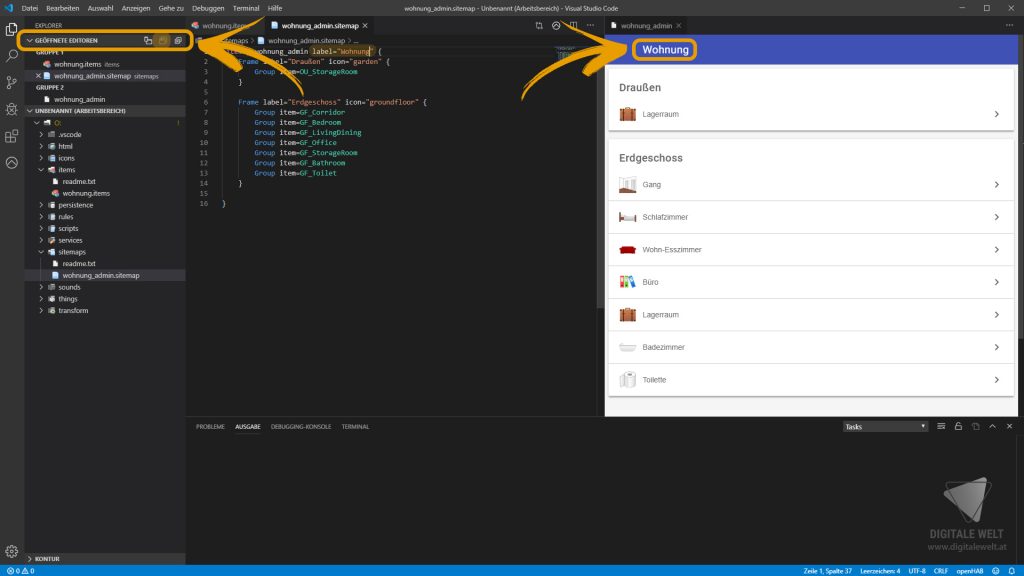The width and height of the screenshot is (1024, 576).
Task: Open the Search view in activity bar
Action: (x=12, y=56)
